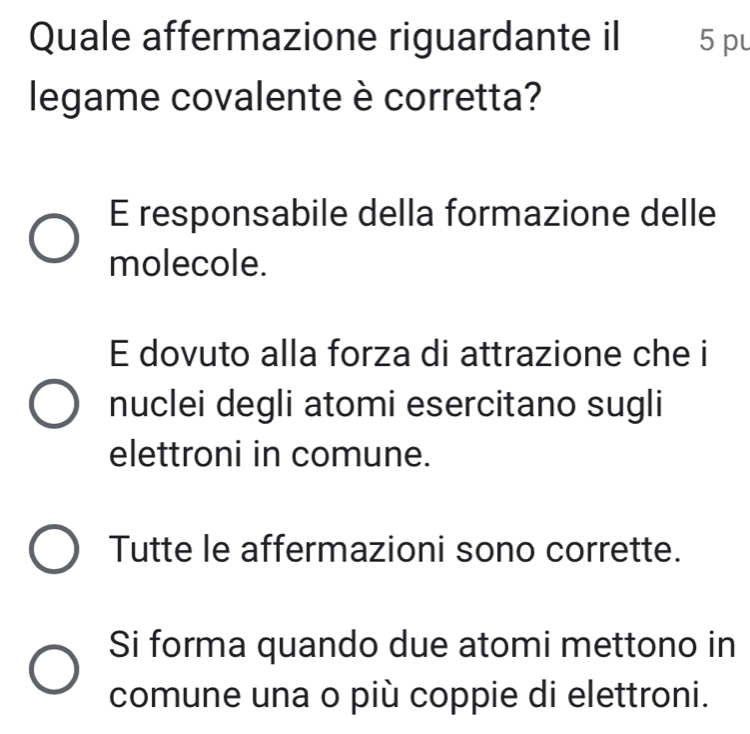750x734 pixels.
Task: Select the 'E responsabile della formazione delle molecole' radio button
Action: (x=54, y=240)
